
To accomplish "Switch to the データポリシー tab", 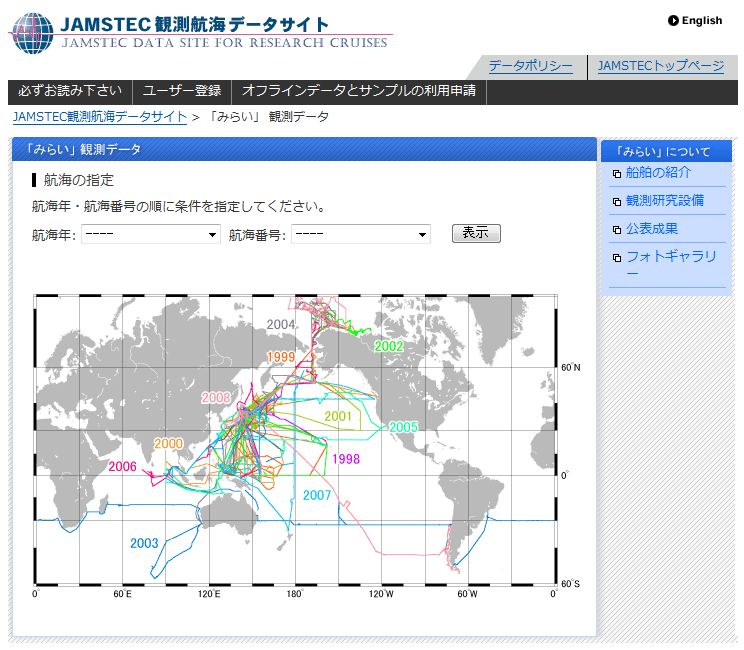I will point(530,67).
